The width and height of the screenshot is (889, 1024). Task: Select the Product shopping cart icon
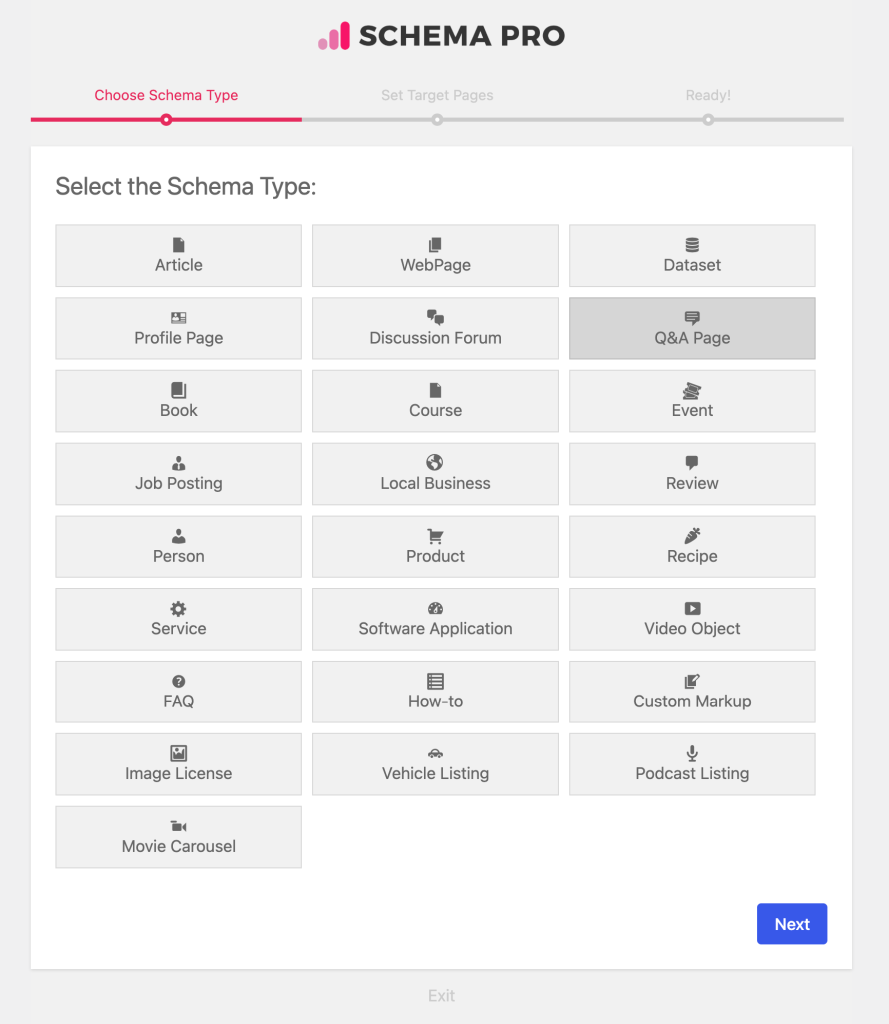point(435,536)
